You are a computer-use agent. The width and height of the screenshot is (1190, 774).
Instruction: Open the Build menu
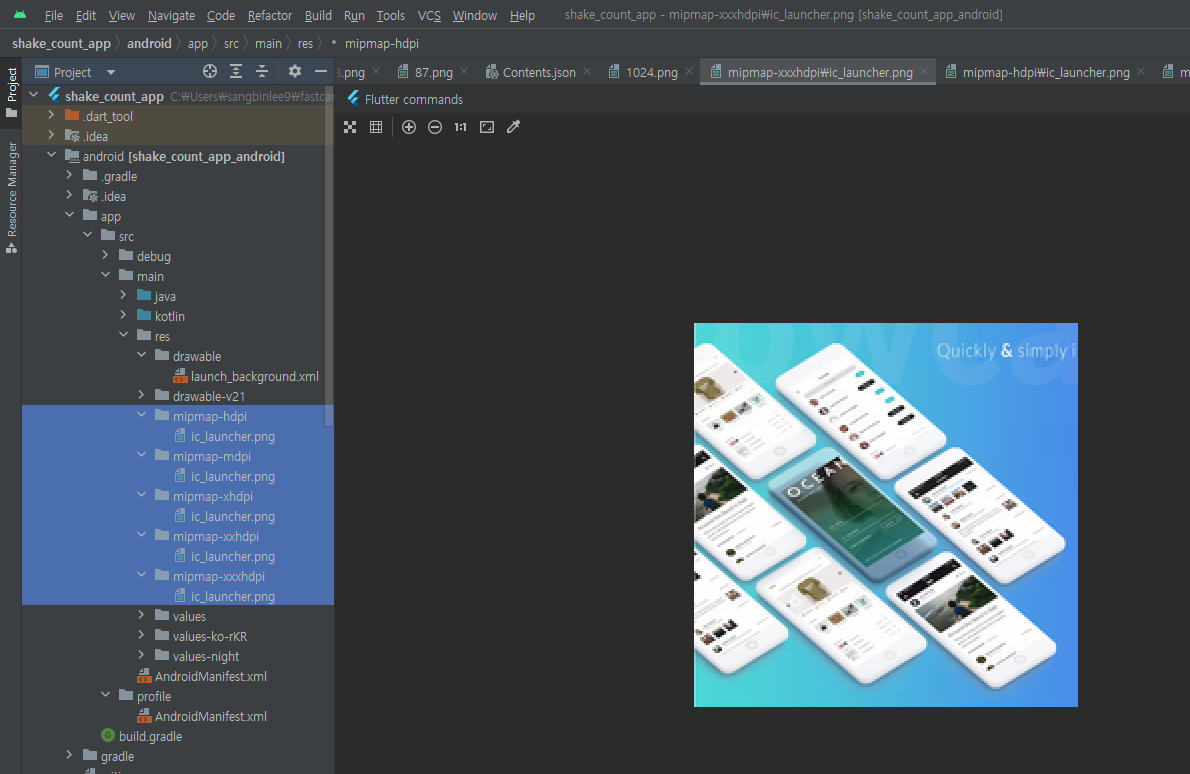pos(318,15)
